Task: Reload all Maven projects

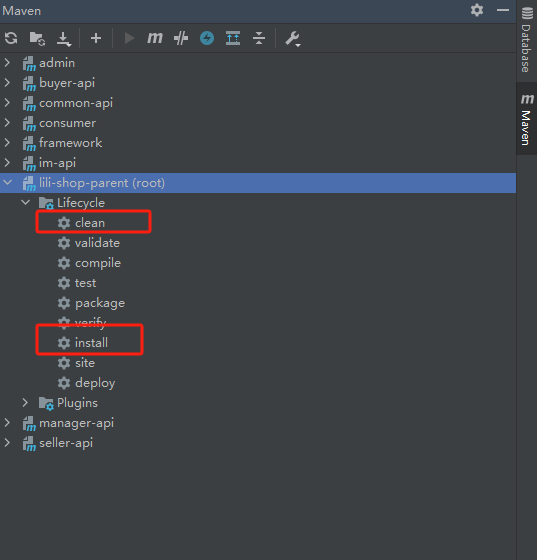Action: (11, 38)
